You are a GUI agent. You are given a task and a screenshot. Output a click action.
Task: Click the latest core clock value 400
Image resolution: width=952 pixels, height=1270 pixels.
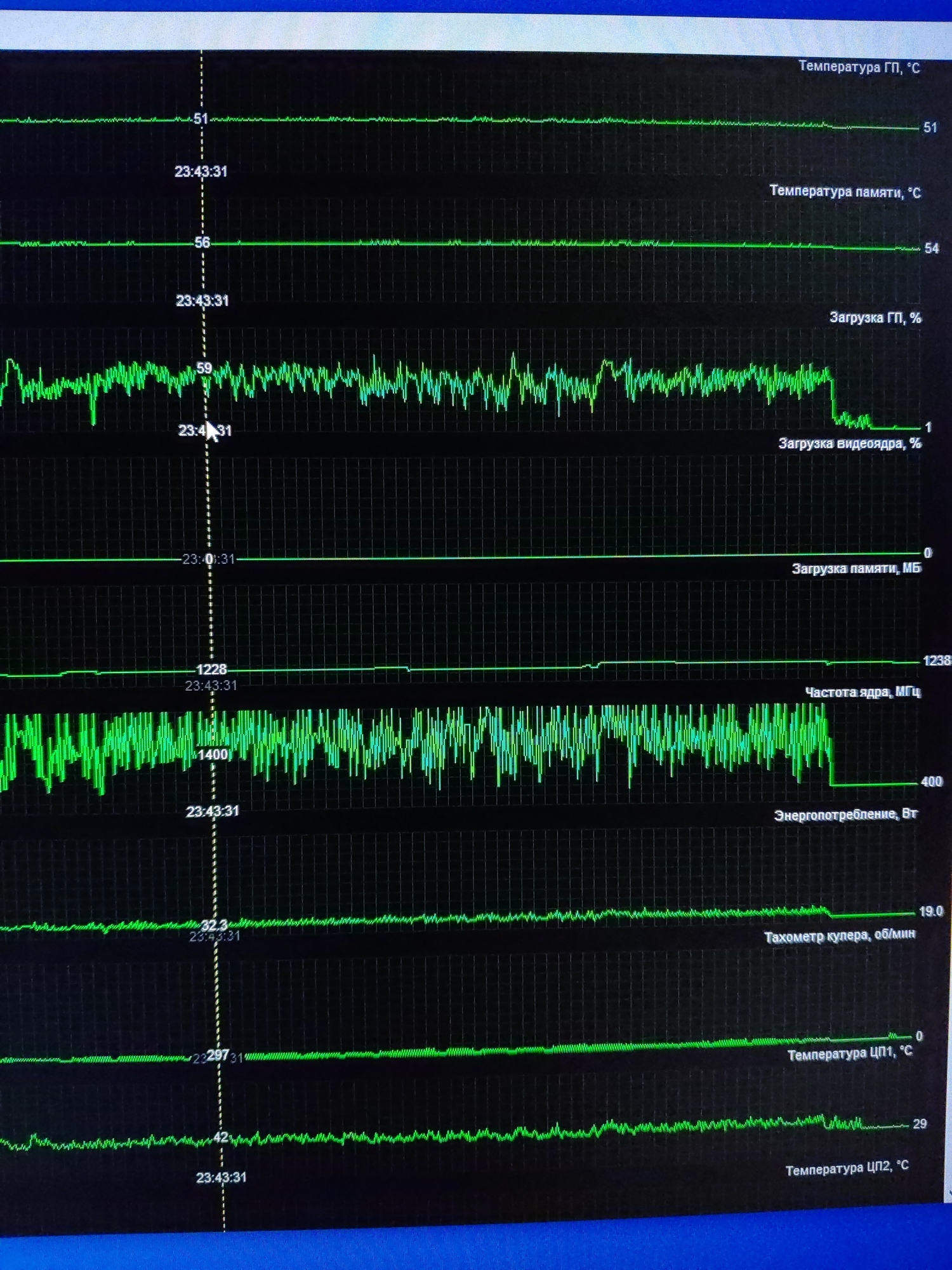pyautogui.click(x=931, y=782)
